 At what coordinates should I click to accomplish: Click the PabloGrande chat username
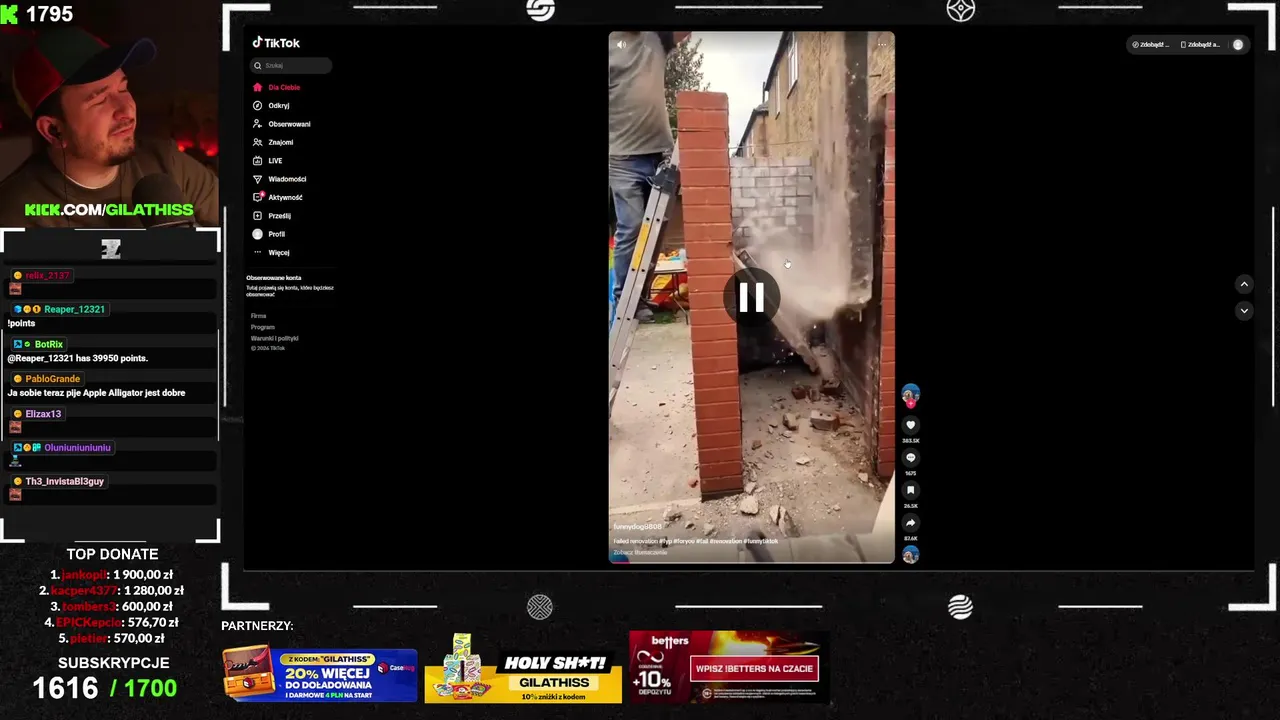pos(52,379)
